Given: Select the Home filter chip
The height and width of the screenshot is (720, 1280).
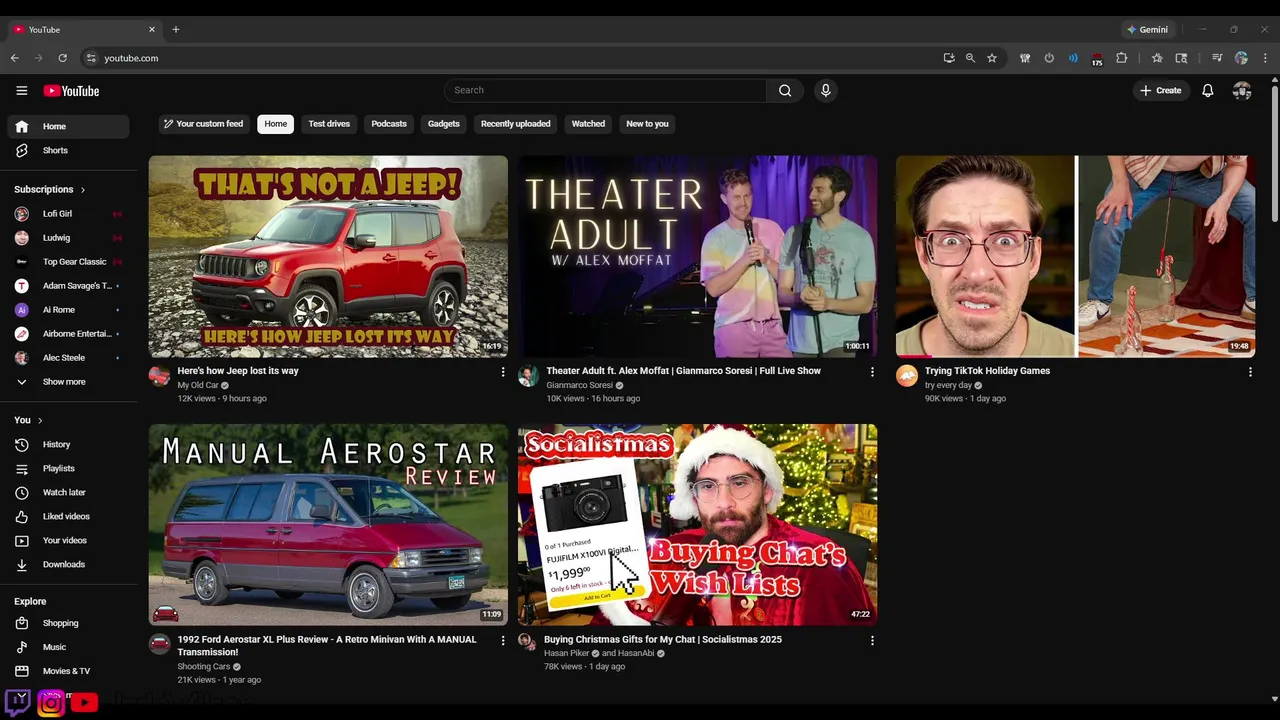Looking at the screenshot, I should [276, 124].
